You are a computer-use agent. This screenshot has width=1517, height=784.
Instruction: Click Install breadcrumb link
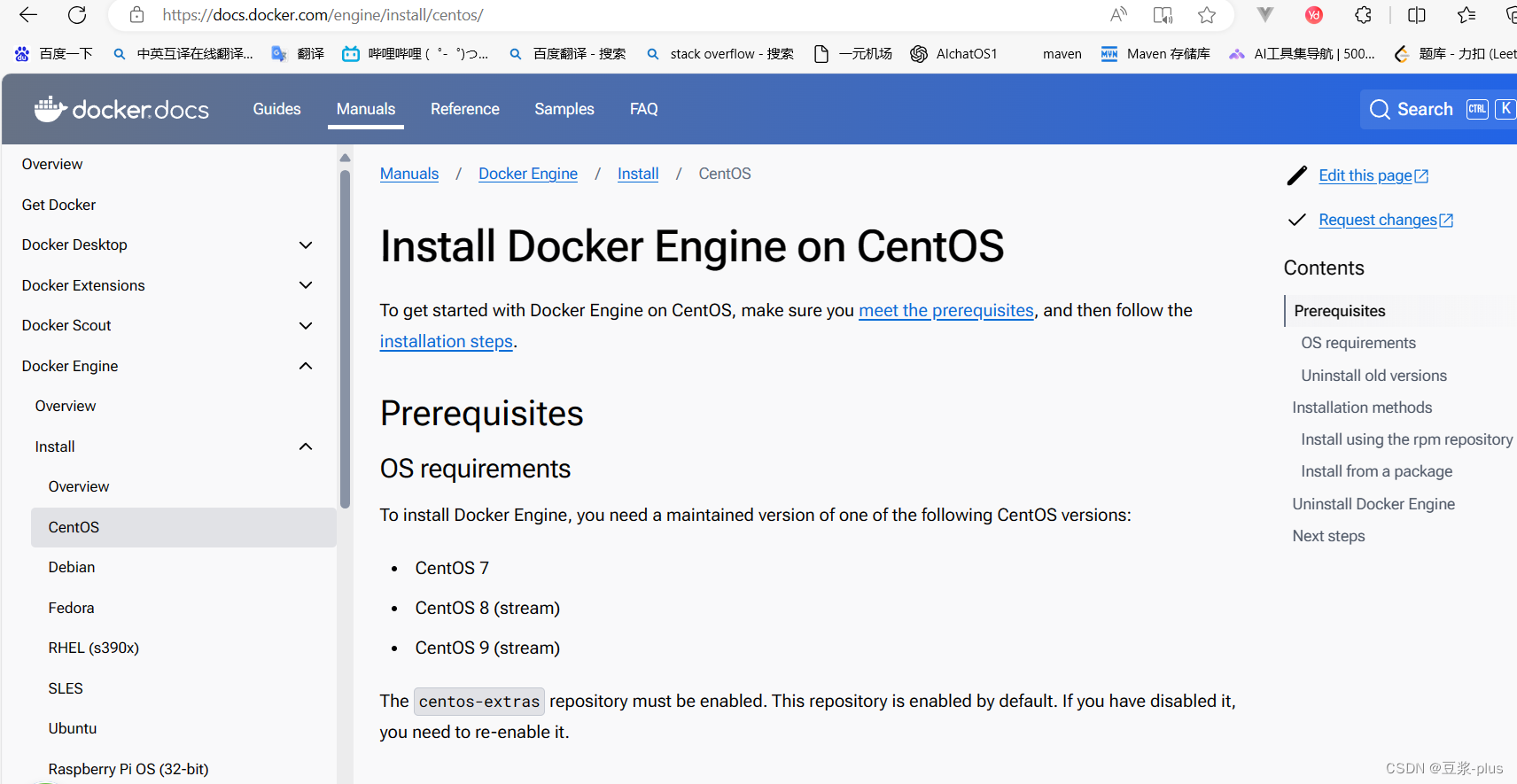(638, 174)
